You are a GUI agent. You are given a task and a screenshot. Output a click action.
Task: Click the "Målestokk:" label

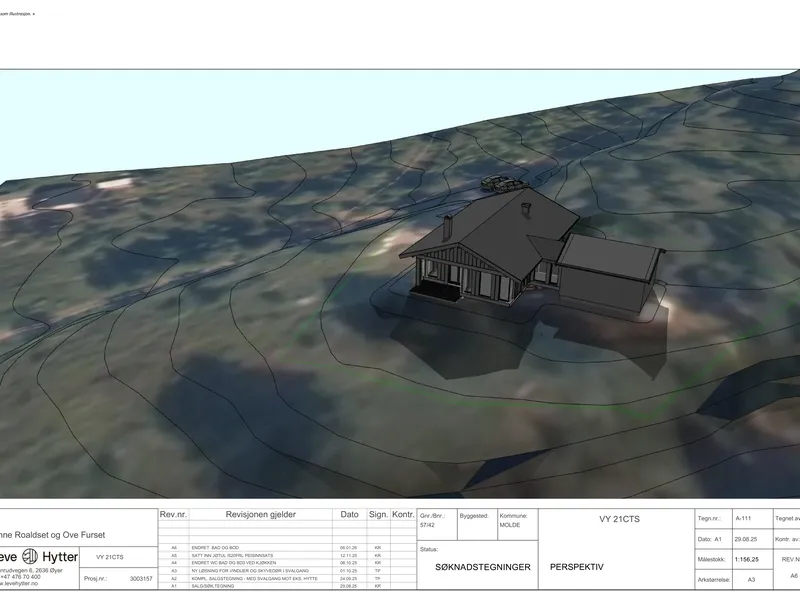coord(711,559)
